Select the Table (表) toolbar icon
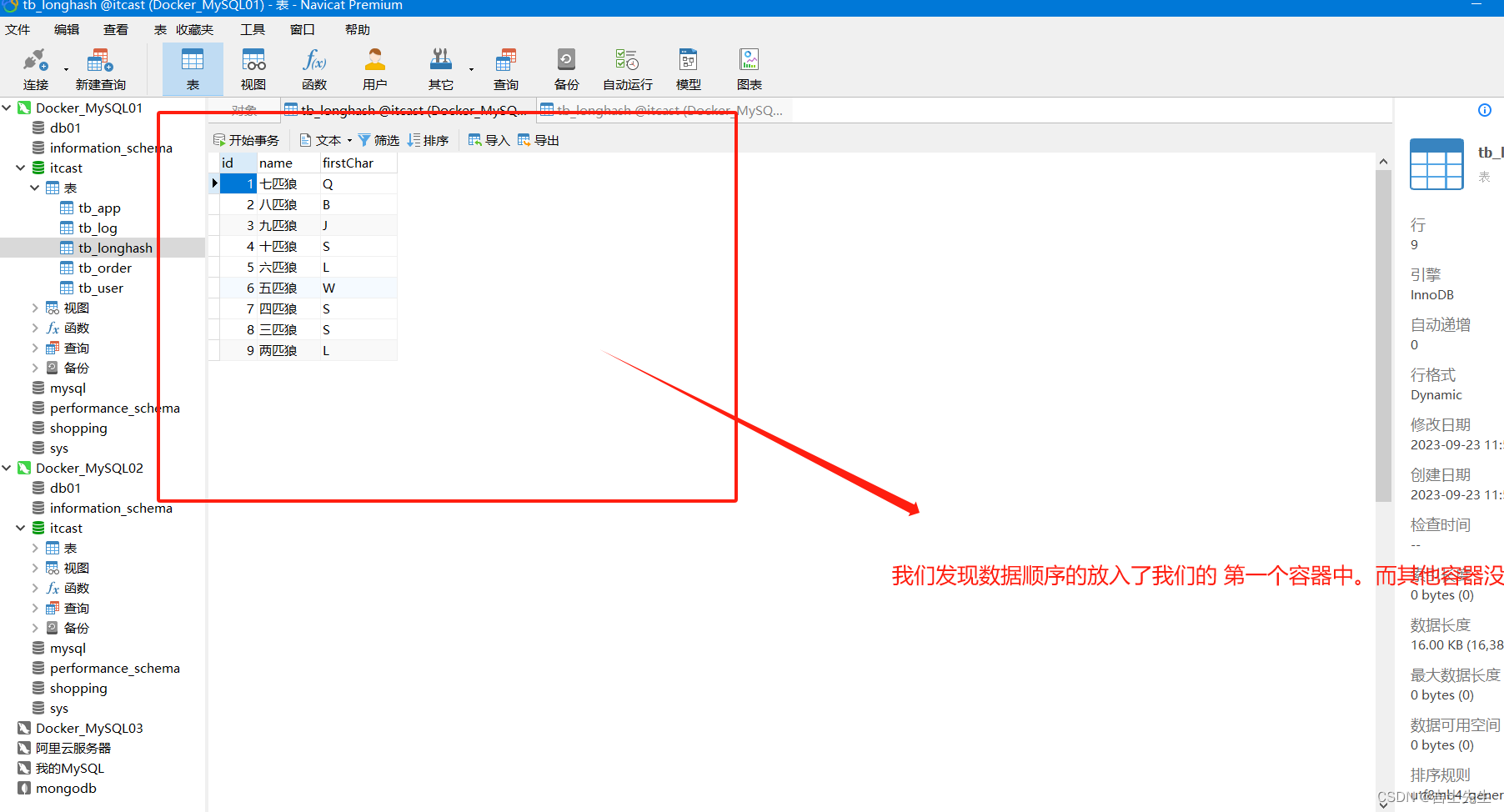Viewport: 1504px width, 812px height. tap(193, 70)
